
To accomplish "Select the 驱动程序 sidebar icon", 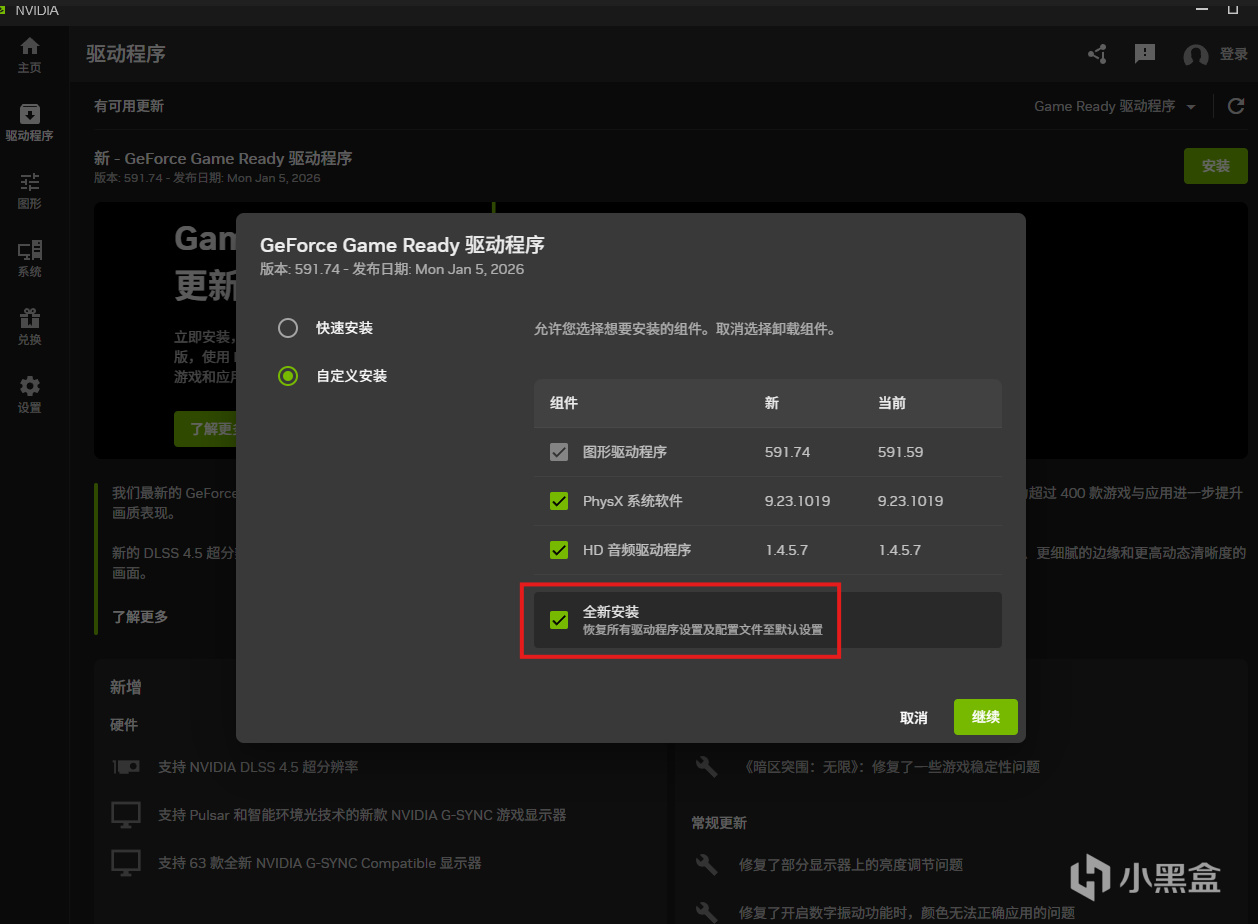I will tap(29, 122).
